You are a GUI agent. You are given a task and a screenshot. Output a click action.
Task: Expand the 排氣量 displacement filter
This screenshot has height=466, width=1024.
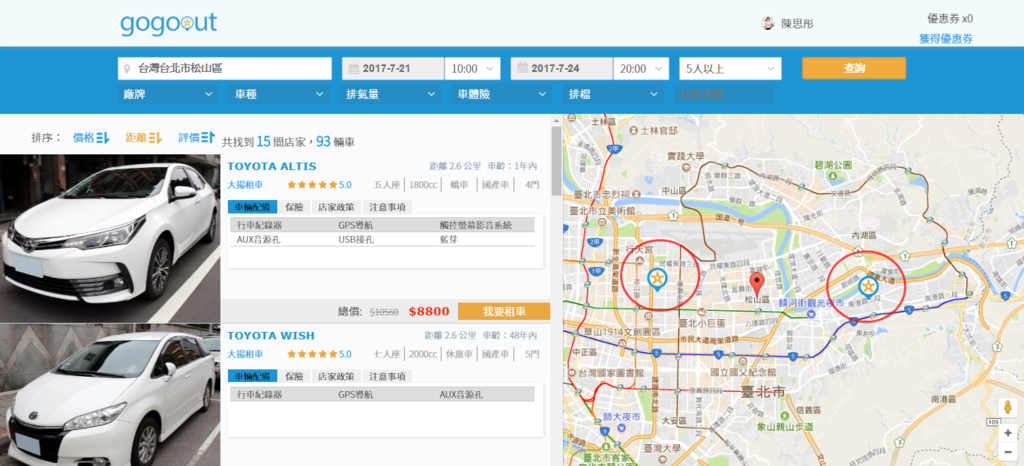click(x=390, y=95)
